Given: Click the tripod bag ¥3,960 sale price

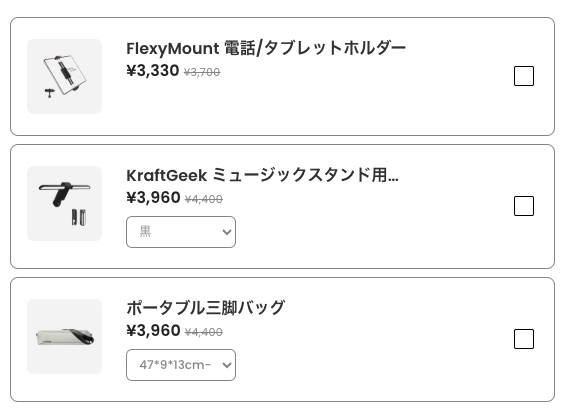Looking at the screenshot, I should click(x=153, y=330).
